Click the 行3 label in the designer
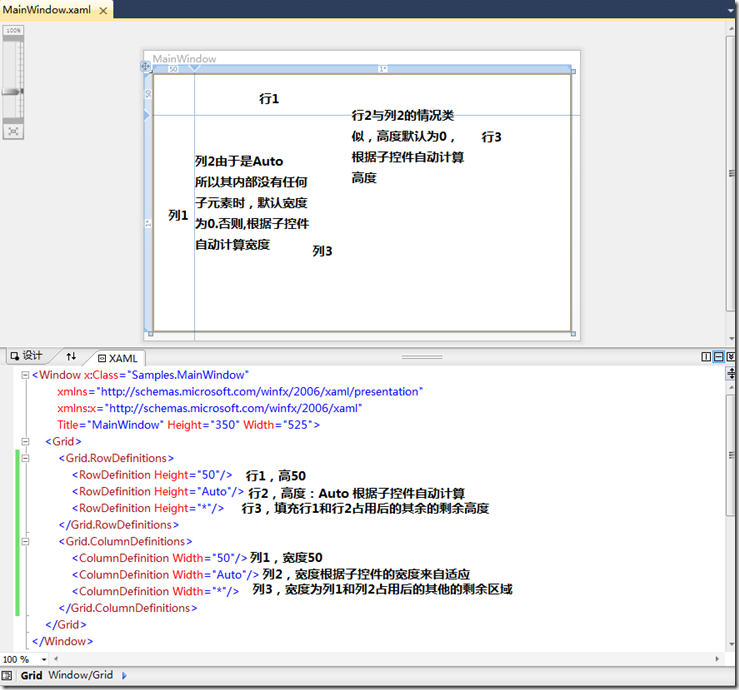The image size is (739, 690). (x=492, y=137)
